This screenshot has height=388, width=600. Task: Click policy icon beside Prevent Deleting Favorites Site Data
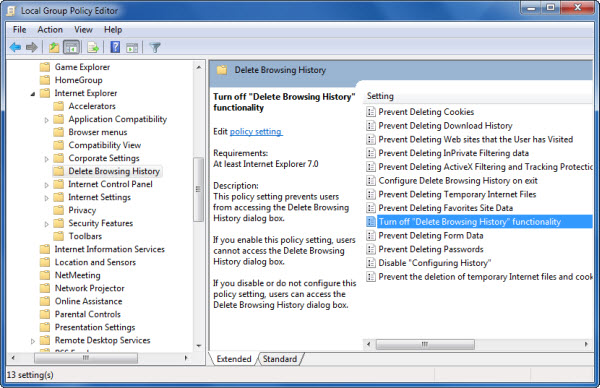tap(371, 208)
